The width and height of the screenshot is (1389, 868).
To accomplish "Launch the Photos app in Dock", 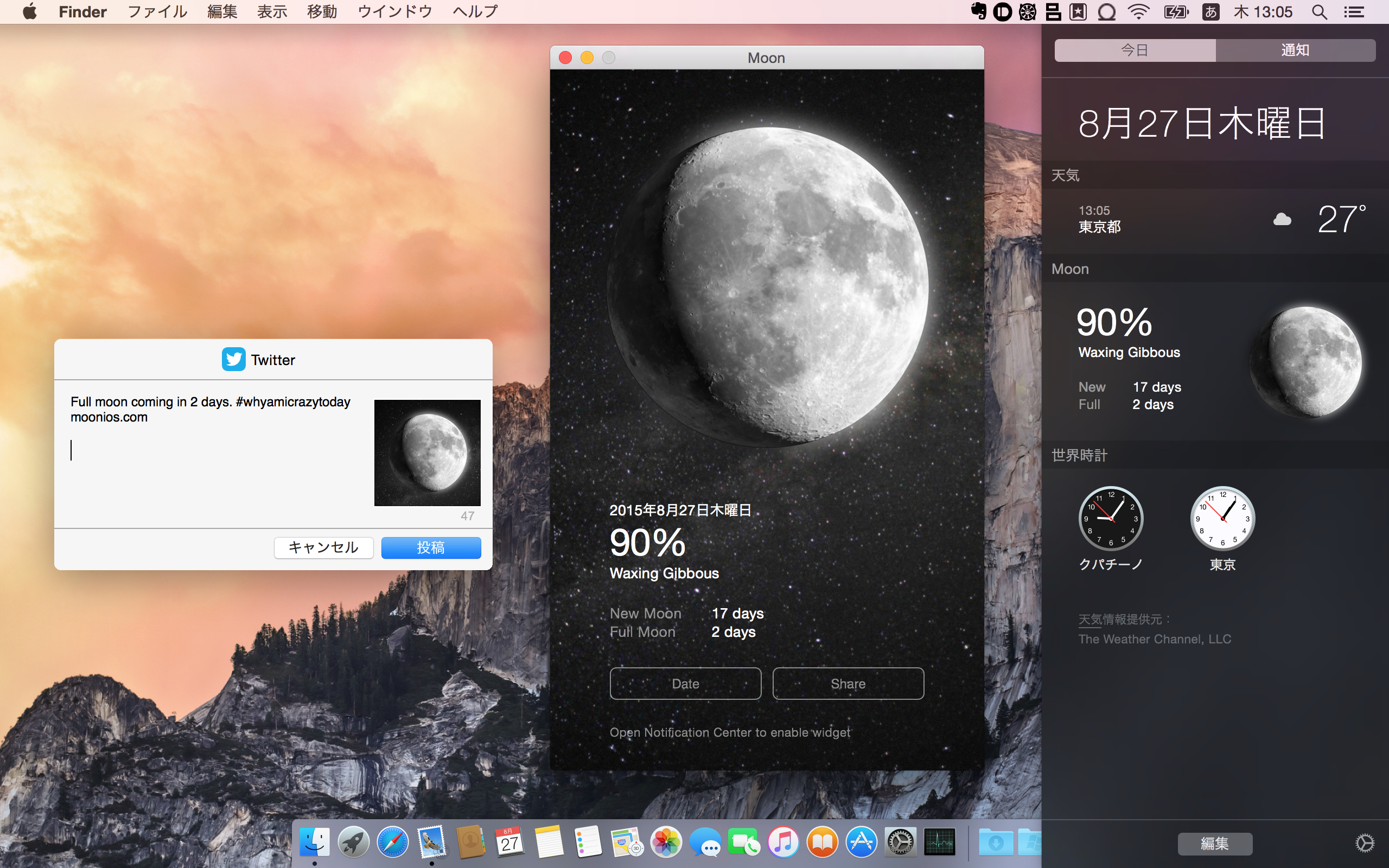I will 666,842.
